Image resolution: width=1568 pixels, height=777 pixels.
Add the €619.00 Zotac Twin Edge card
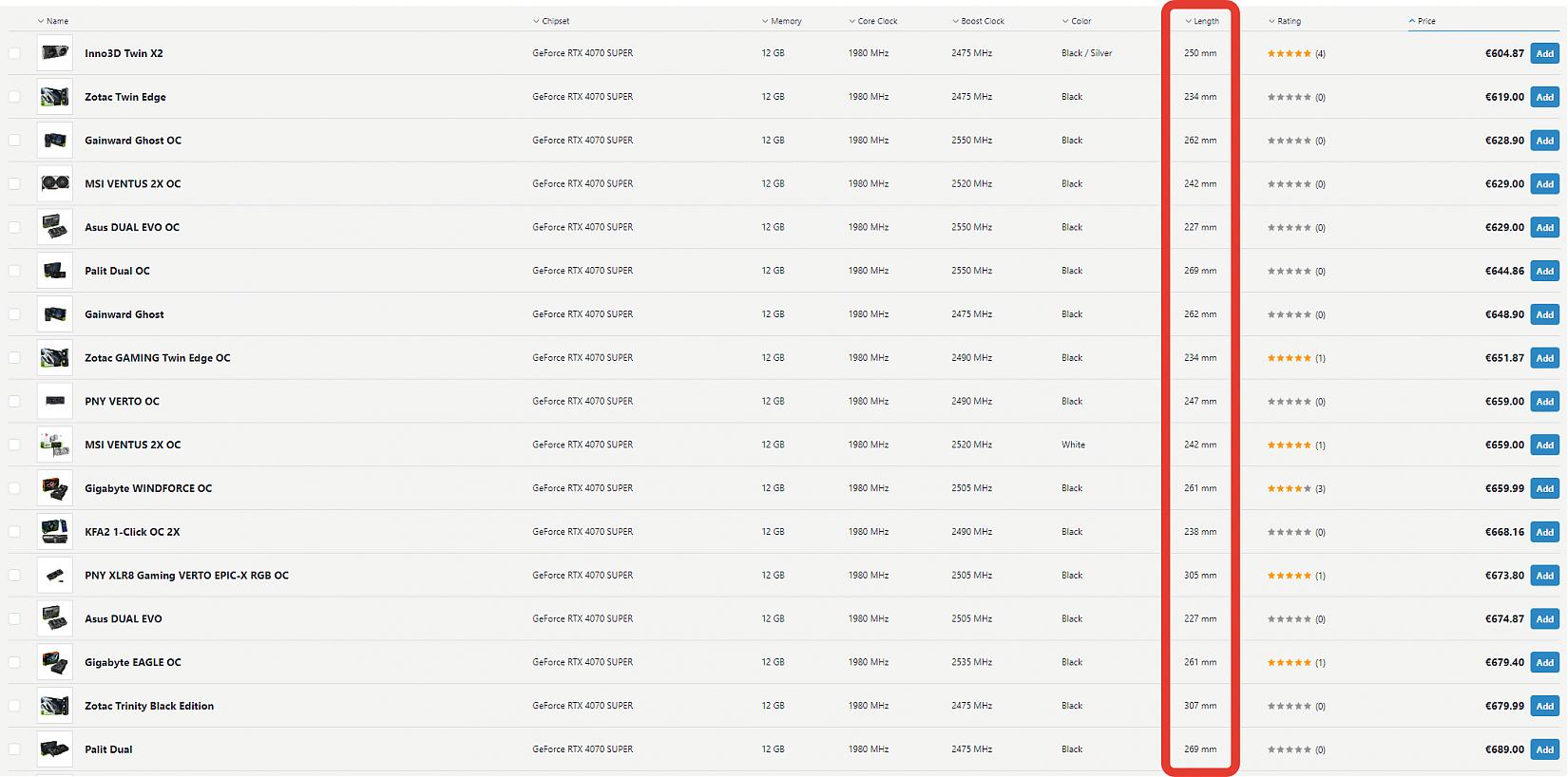[x=1545, y=97]
